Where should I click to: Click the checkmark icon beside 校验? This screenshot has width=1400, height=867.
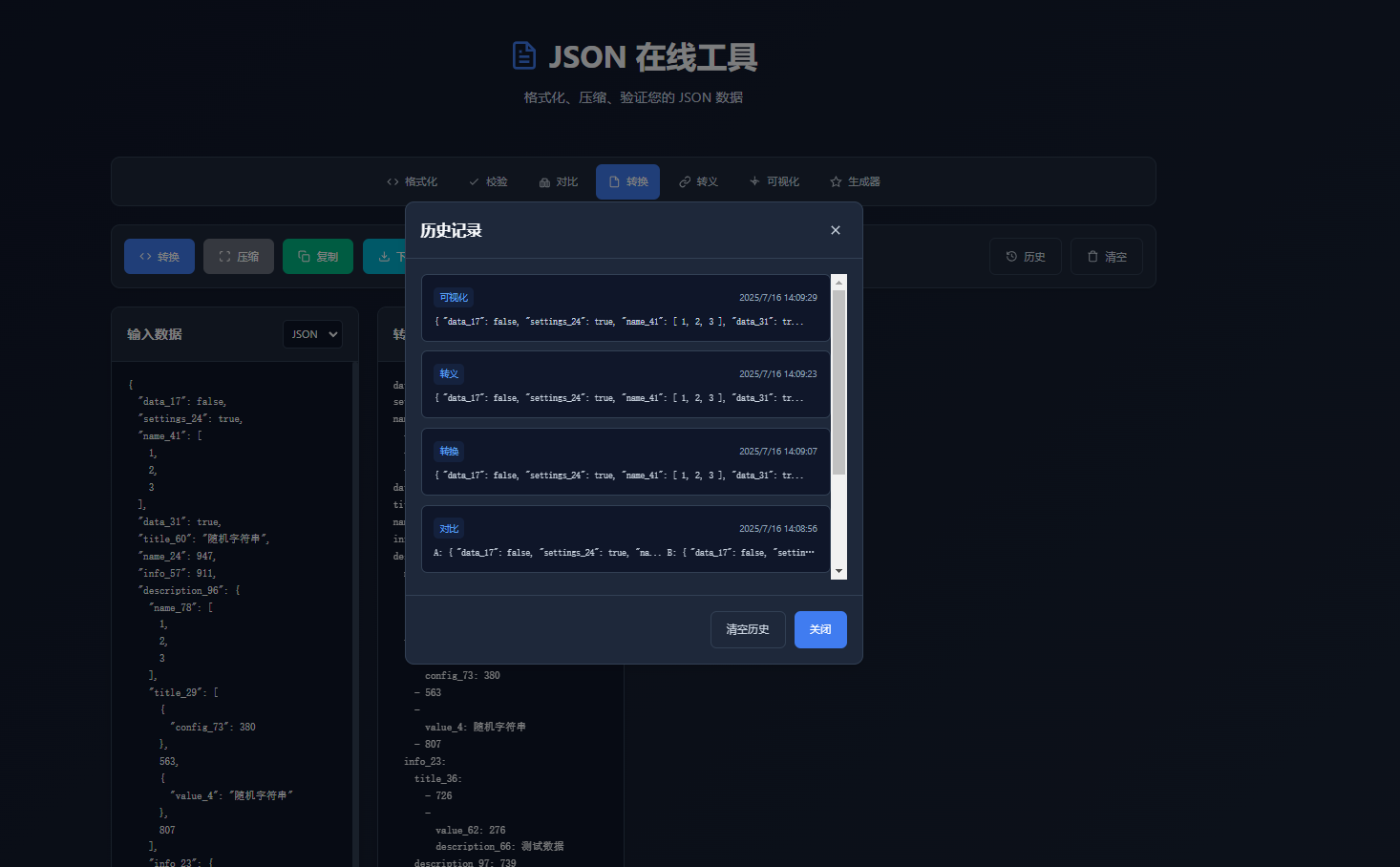474,180
